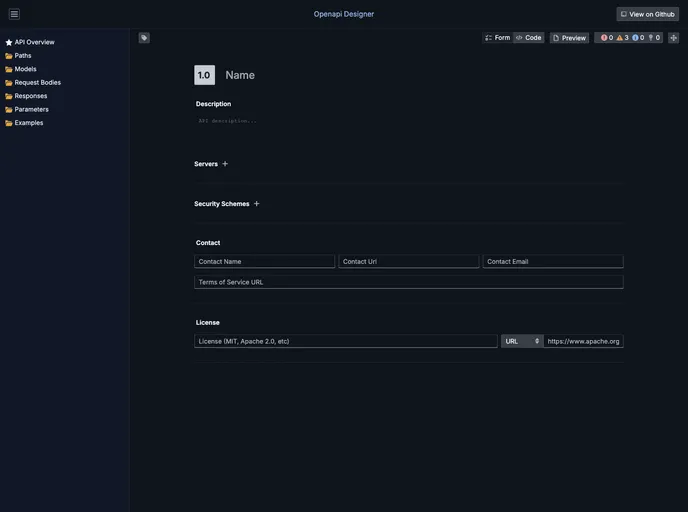Focus the License name field

346,341
